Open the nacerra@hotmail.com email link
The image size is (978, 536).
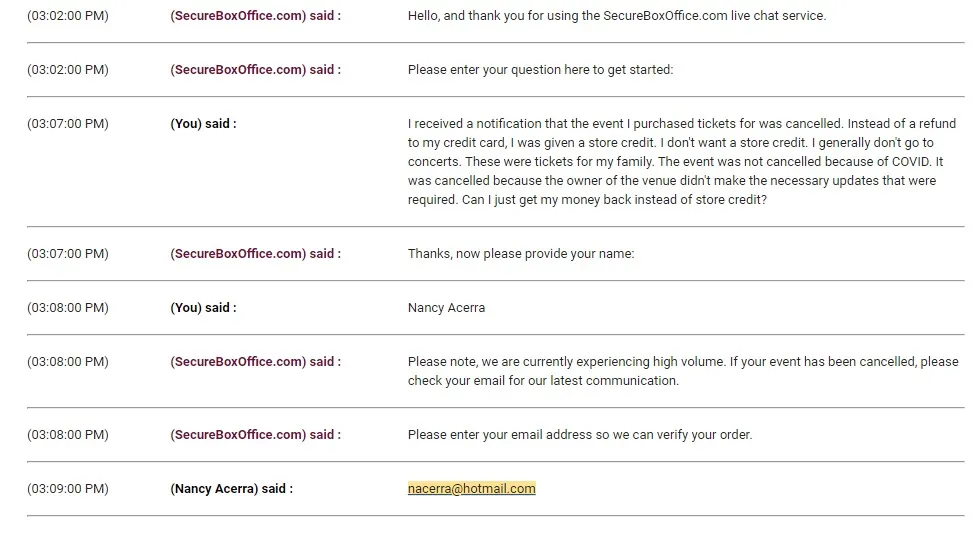coord(471,489)
